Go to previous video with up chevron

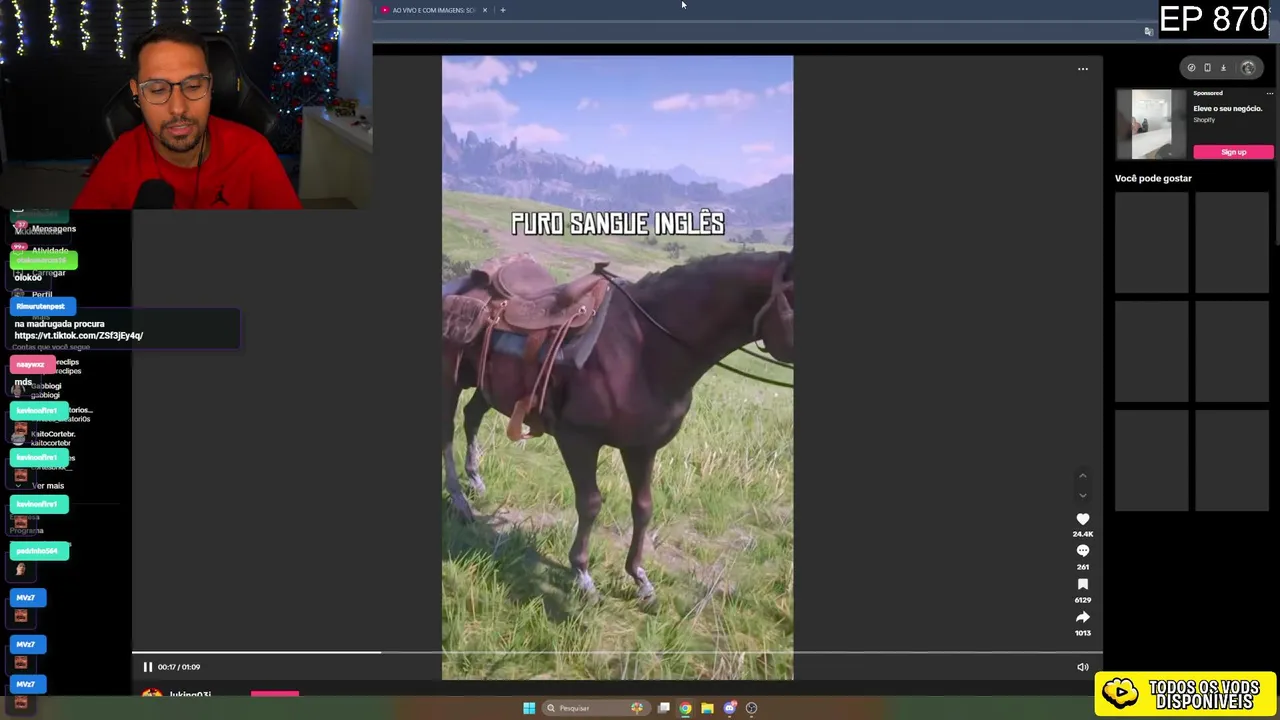(1082, 476)
